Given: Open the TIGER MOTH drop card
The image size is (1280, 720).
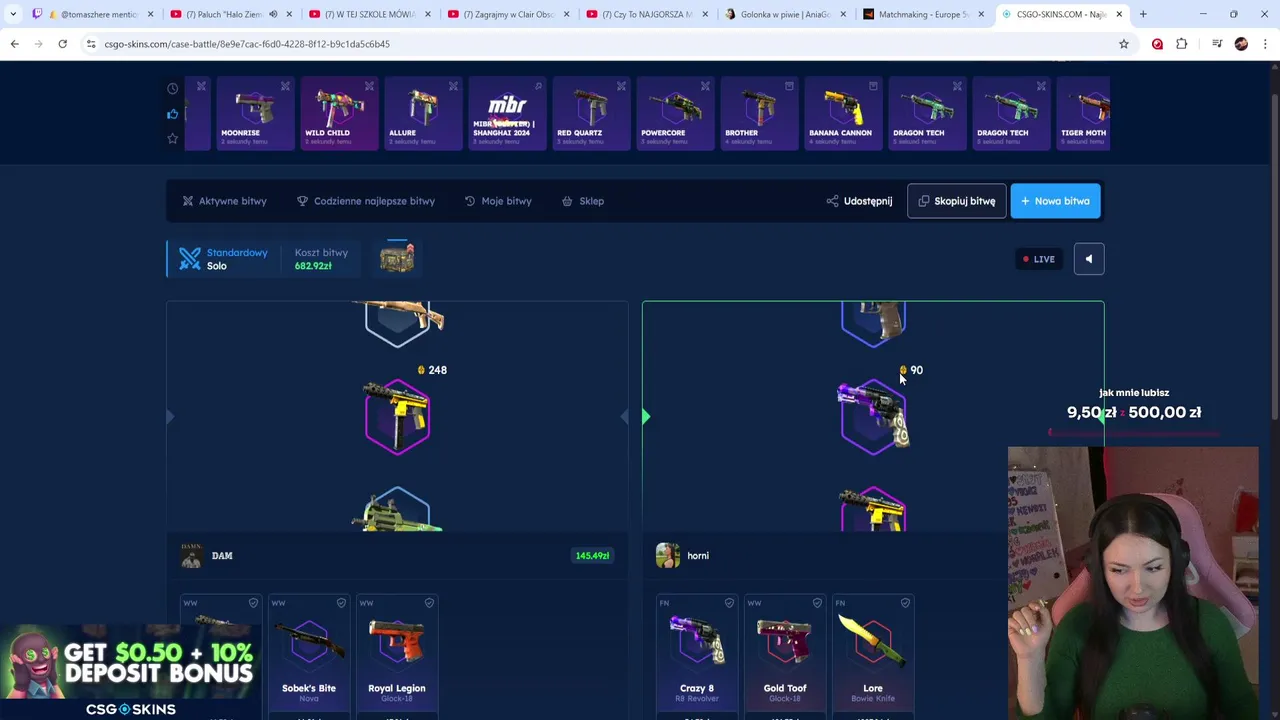Looking at the screenshot, I should [x=1083, y=113].
